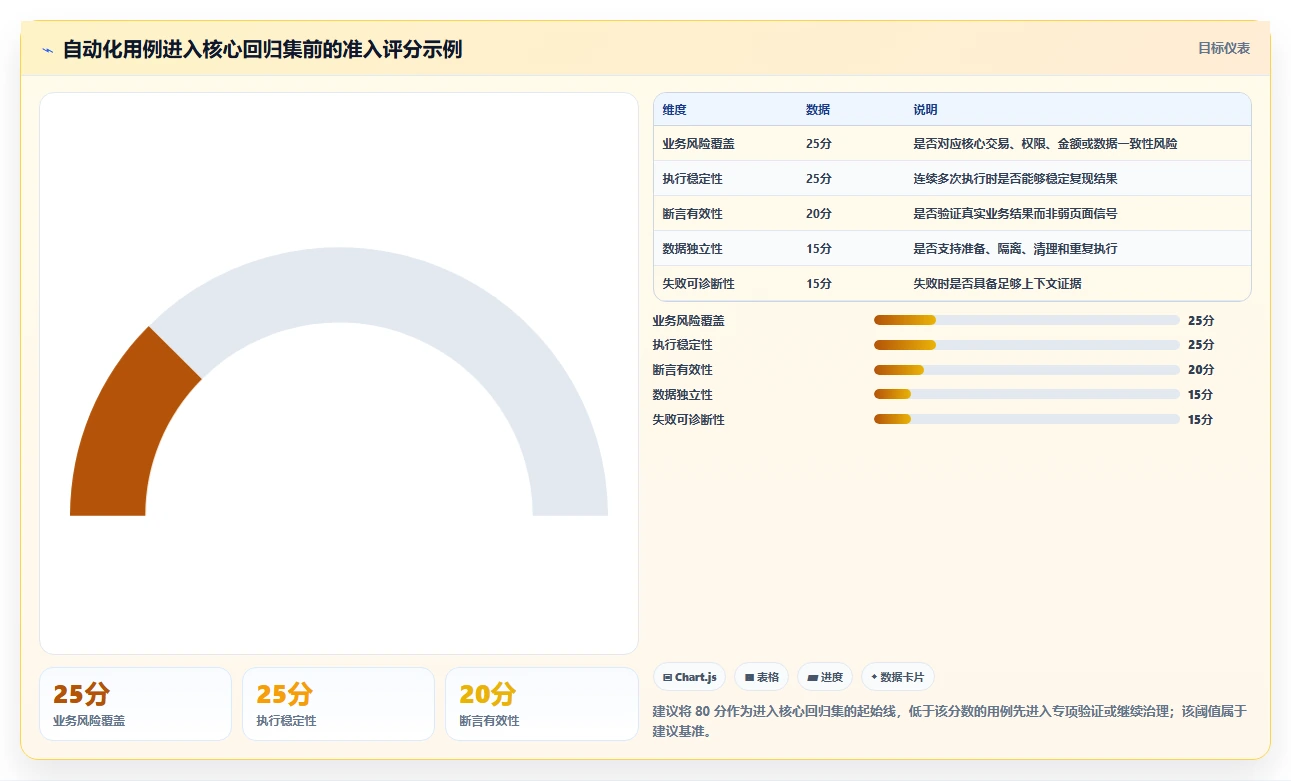Click the 表格 tag chip
The image size is (1291, 781).
pyautogui.click(x=761, y=677)
